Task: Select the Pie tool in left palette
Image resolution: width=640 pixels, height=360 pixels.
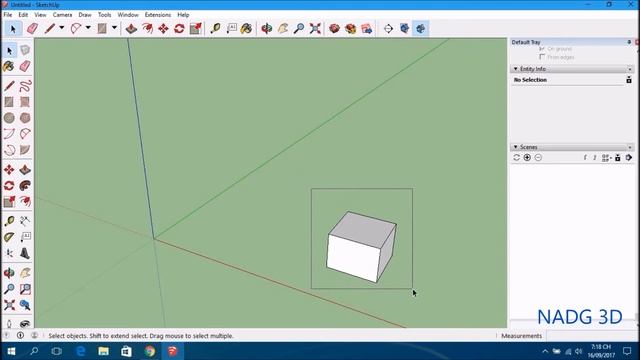Action: (25, 150)
